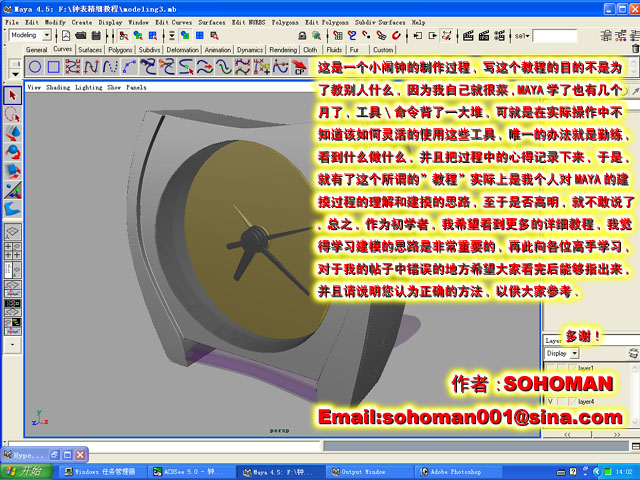
Task: Create a new scene from status line
Action: [66, 36]
